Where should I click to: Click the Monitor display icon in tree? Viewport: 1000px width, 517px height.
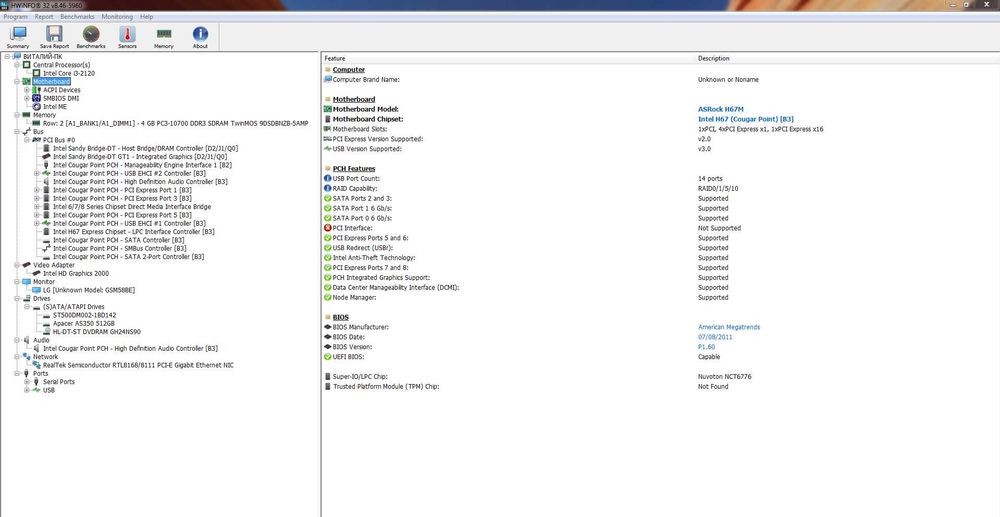(x=27, y=281)
